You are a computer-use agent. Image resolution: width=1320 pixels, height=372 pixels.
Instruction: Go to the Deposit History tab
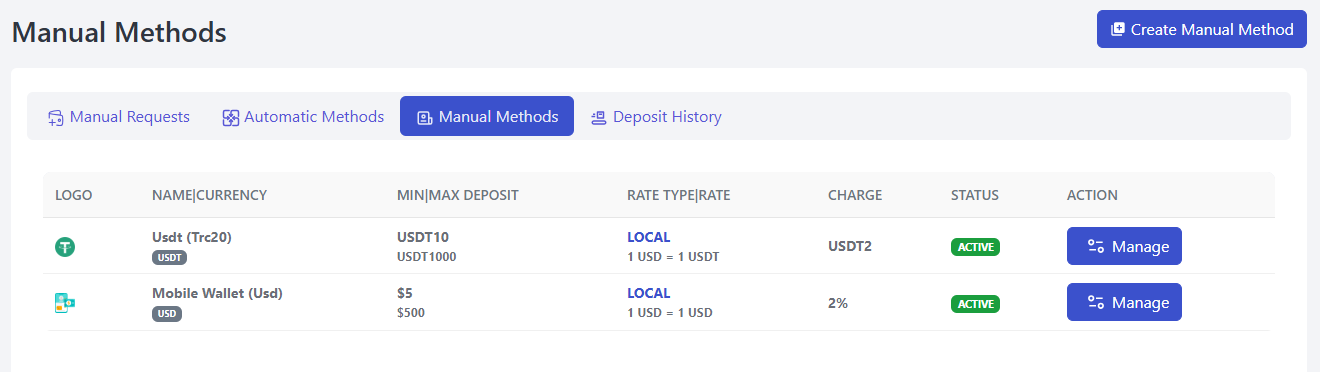656,117
